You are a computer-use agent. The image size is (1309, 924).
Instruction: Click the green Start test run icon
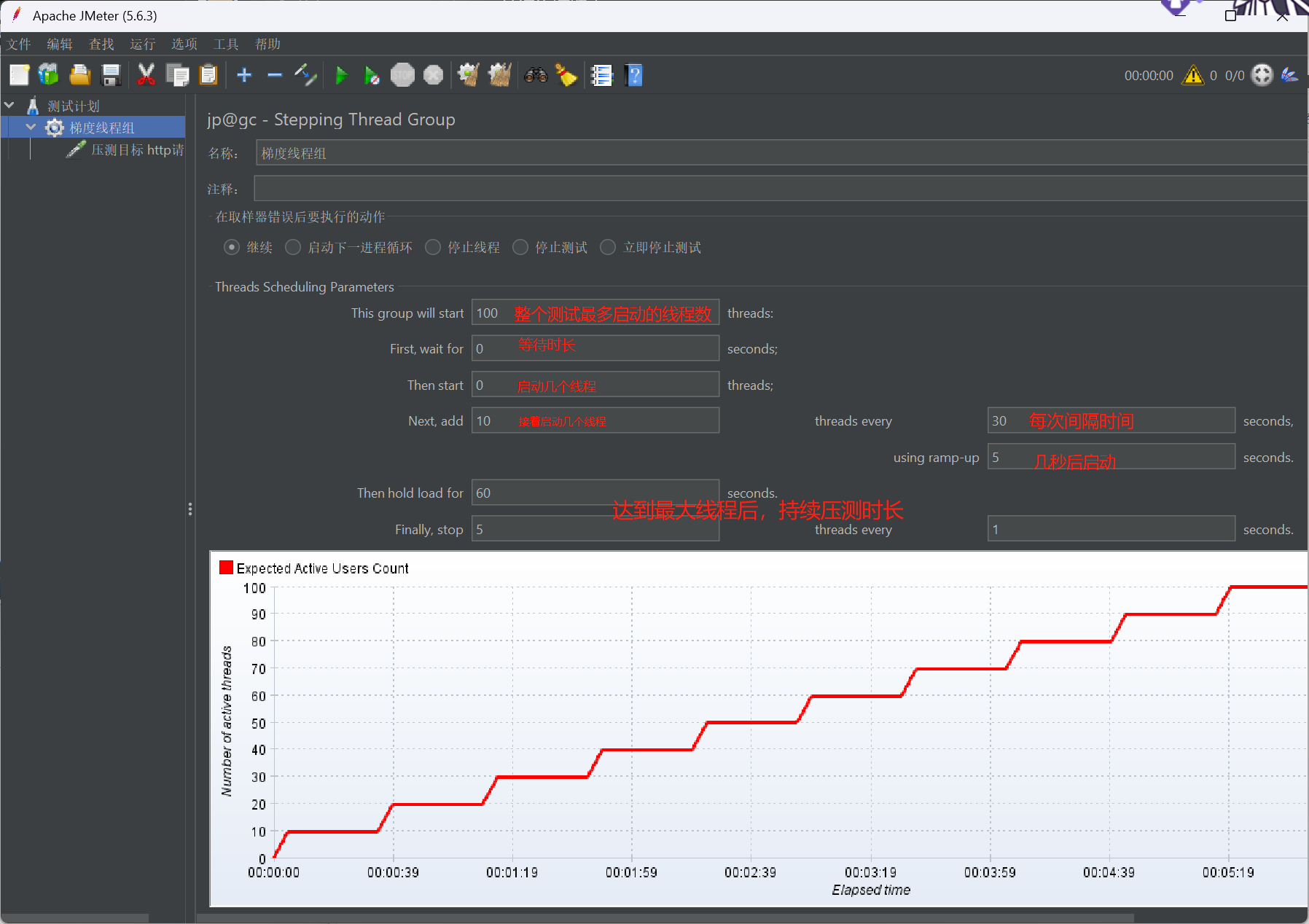pyautogui.click(x=341, y=75)
